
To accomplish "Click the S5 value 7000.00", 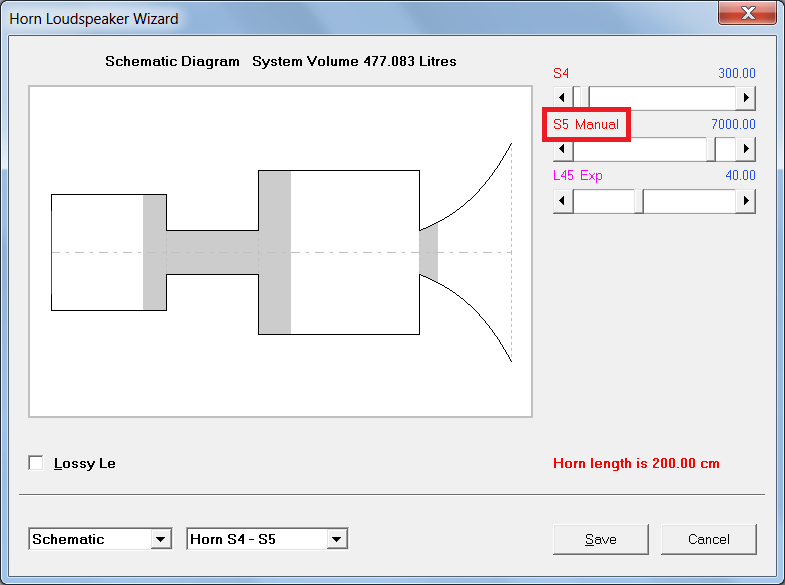I will click(x=733, y=124).
